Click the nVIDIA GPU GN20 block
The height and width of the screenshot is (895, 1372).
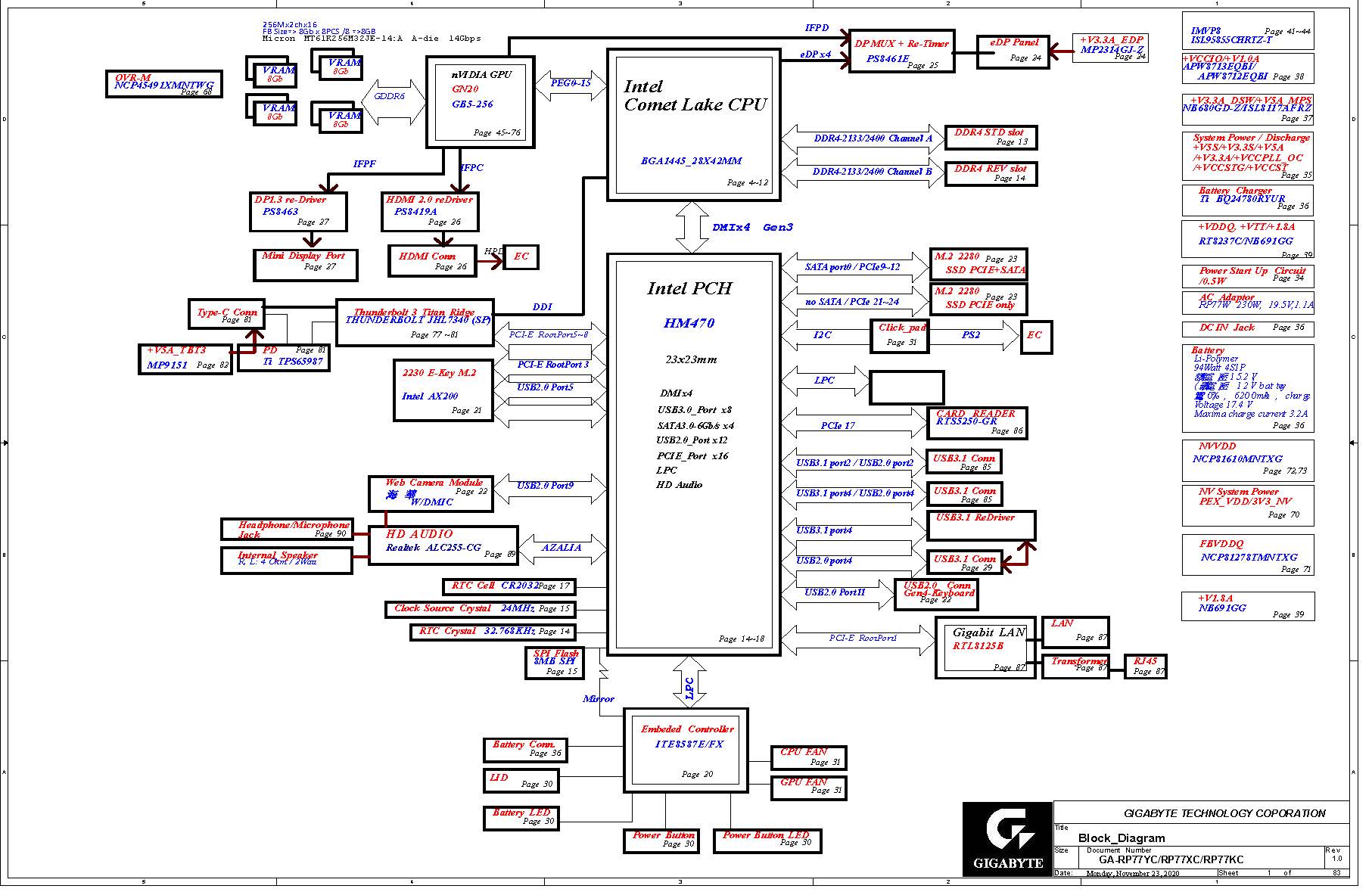pyautogui.click(x=481, y=101)
